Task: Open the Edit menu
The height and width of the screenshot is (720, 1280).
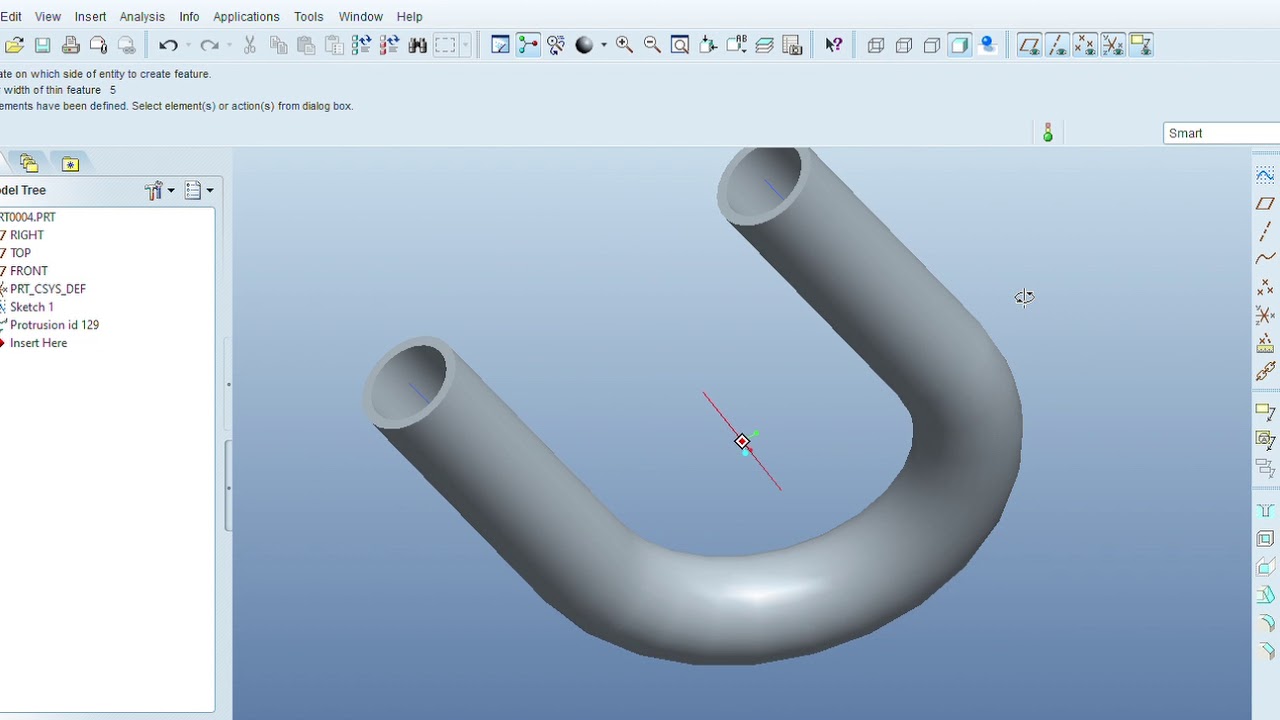Action: pos(11,16)
